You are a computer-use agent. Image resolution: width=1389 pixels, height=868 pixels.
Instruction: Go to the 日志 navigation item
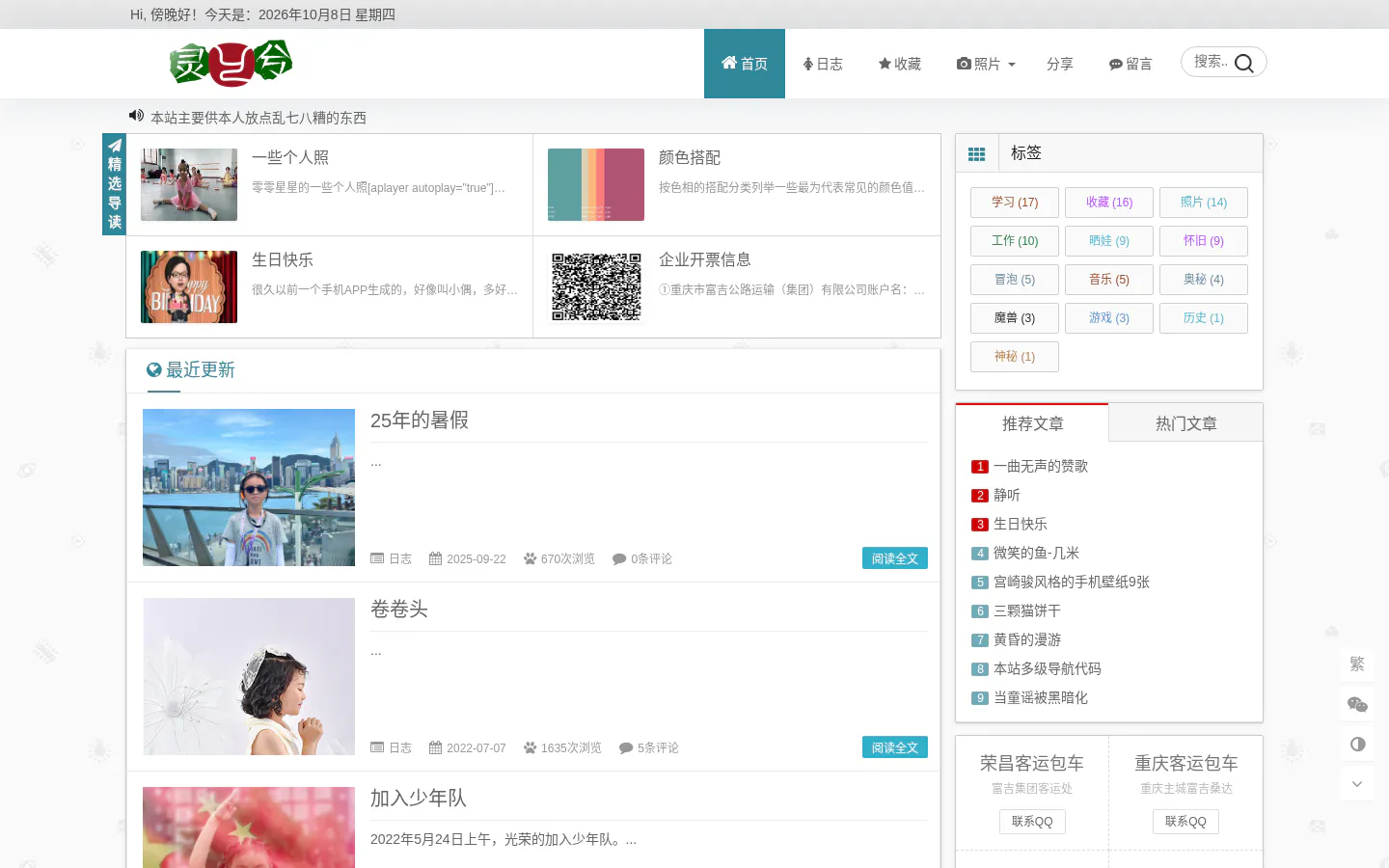(x=823, y=64)
